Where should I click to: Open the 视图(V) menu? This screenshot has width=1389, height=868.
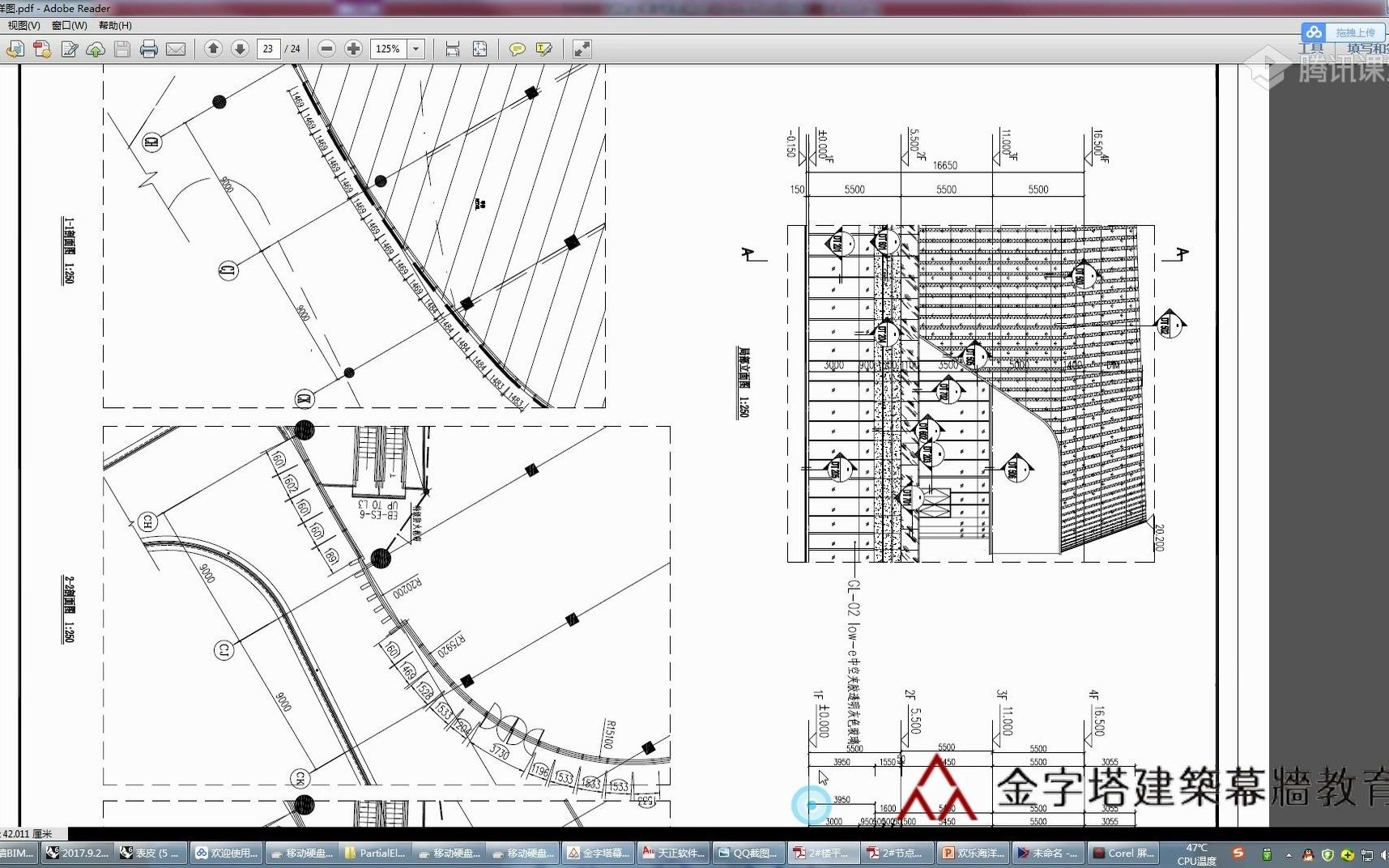pyautogui.click(x=23, y=26)
